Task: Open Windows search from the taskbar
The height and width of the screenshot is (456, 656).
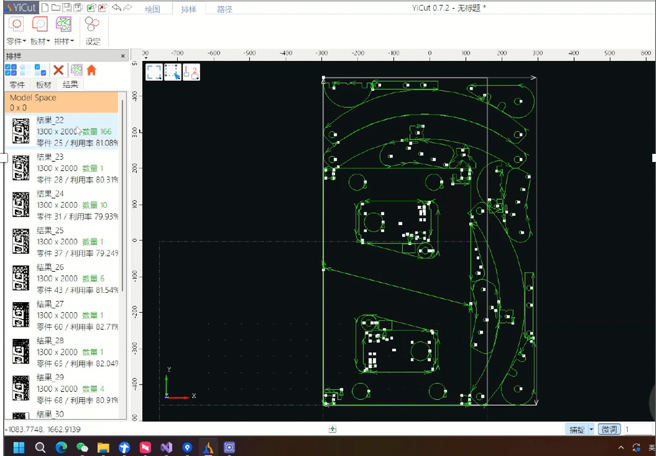Action: tap(40, 447)
